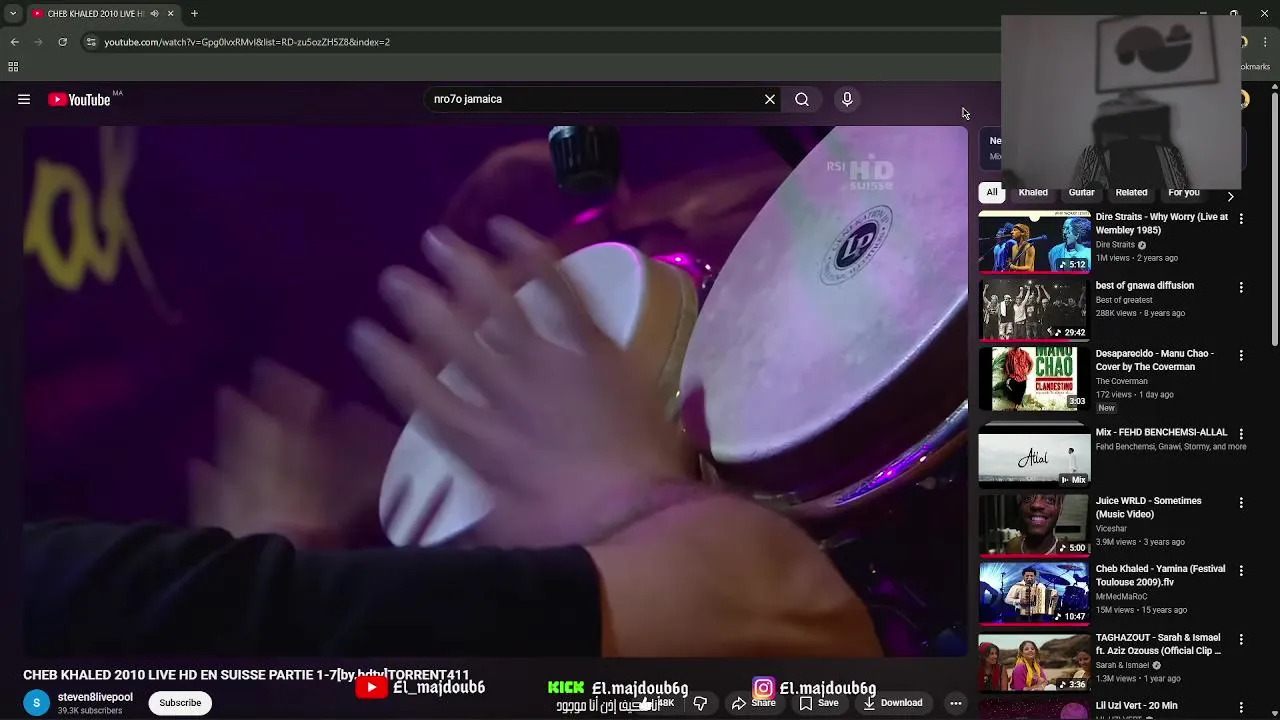This screenshot has width=1280, height=720.
Task: Open the apps grid on the bookmarks bar
Action: (x=13, y=67)
